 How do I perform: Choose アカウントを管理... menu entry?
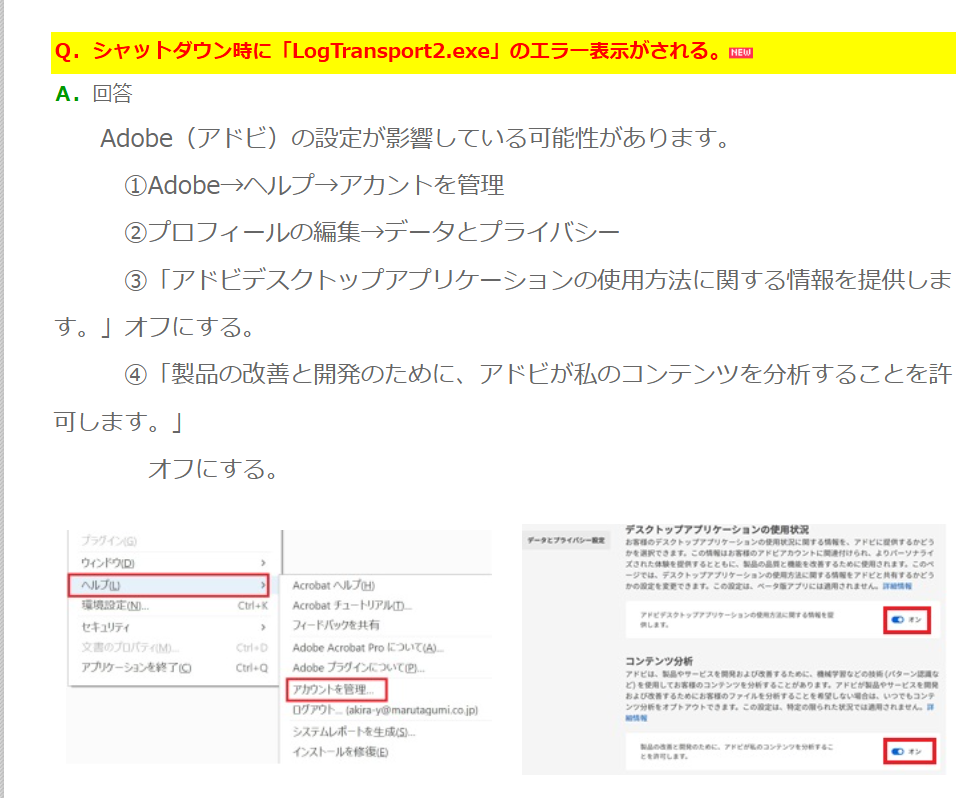click(x=337, y=689)
